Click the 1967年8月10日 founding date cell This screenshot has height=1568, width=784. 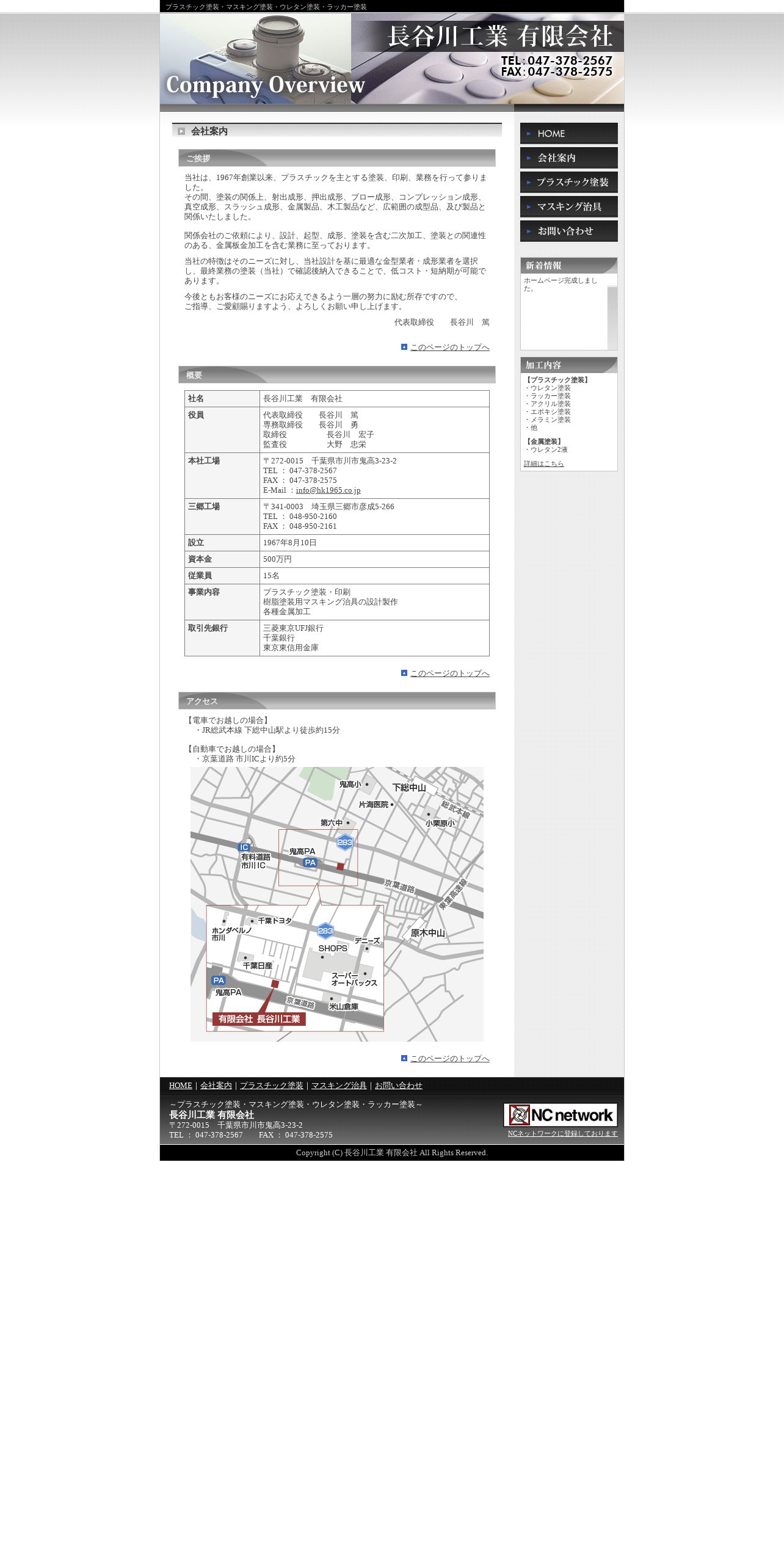tap(374, 543)
